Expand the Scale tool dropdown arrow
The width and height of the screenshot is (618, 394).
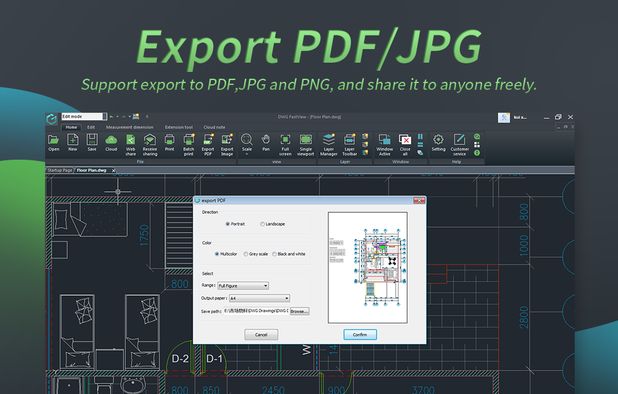tap(247, 154)
